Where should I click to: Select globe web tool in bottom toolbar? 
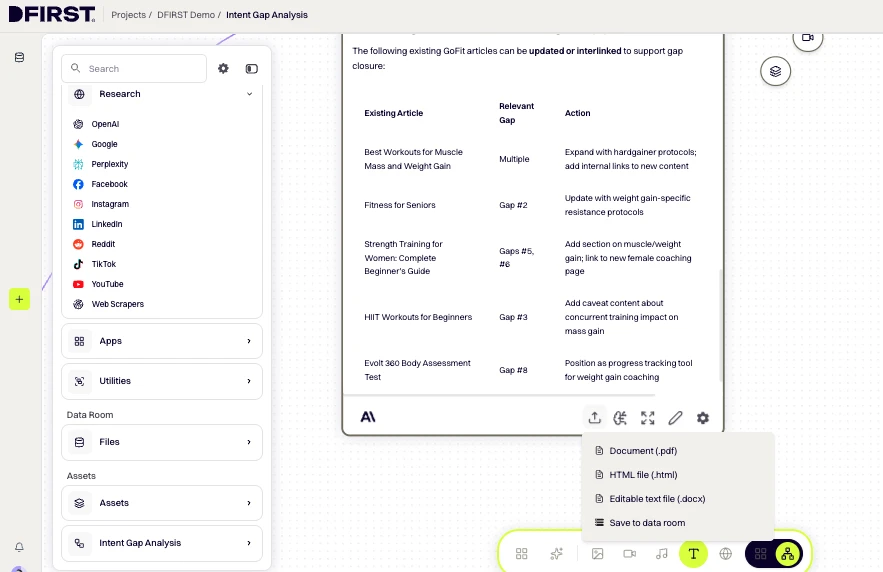click(726, 554)
